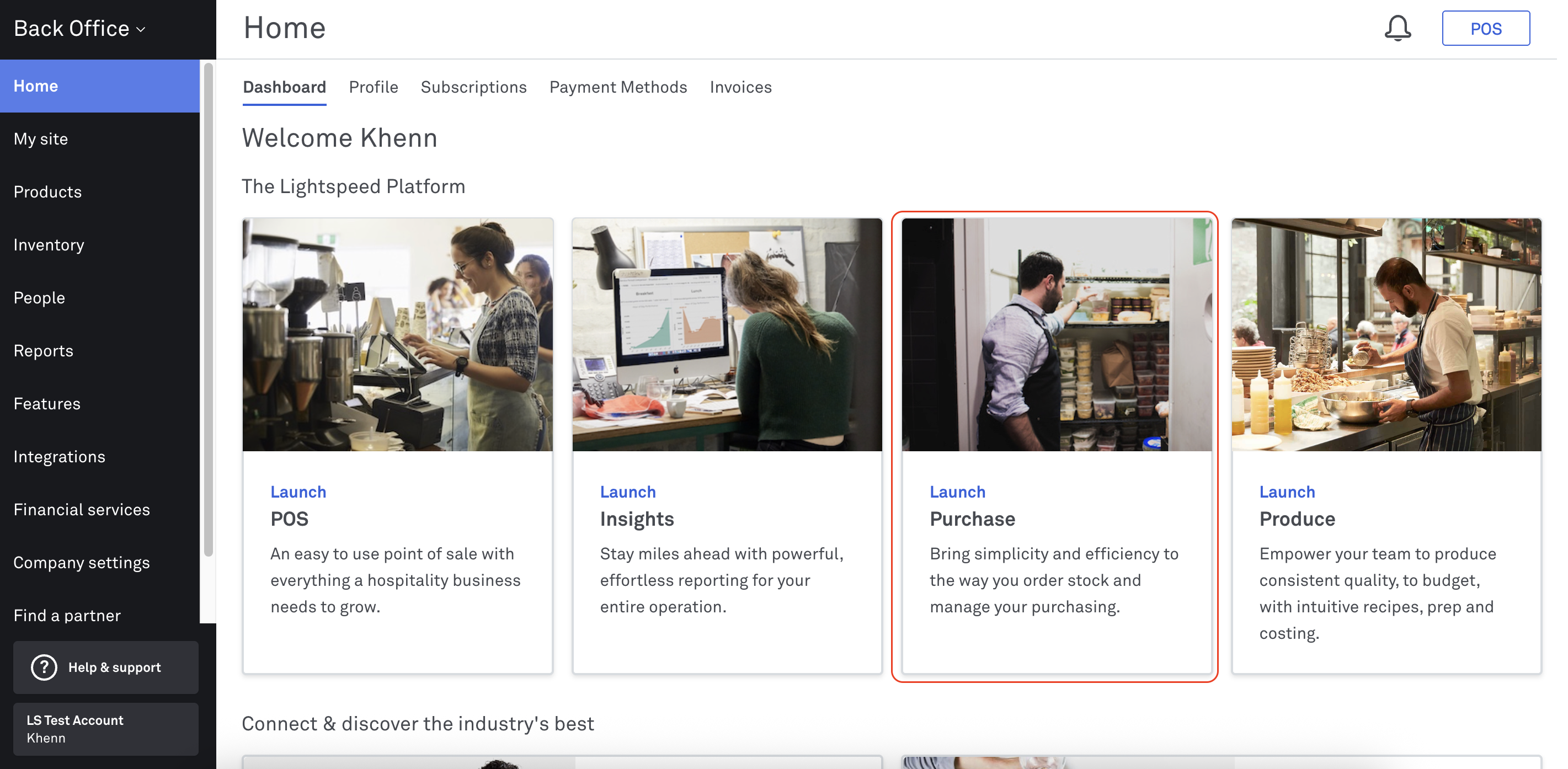Click the Insights card desk photo
This screenshot has height=769, width=1568.
point(727,335)
